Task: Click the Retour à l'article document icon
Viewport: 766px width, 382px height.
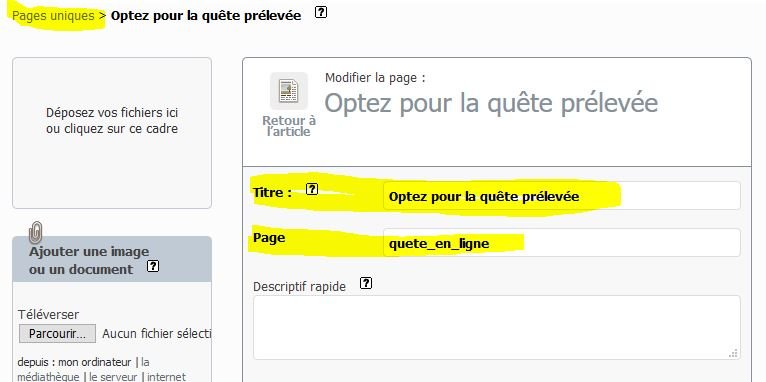Action: pos(289,90)
